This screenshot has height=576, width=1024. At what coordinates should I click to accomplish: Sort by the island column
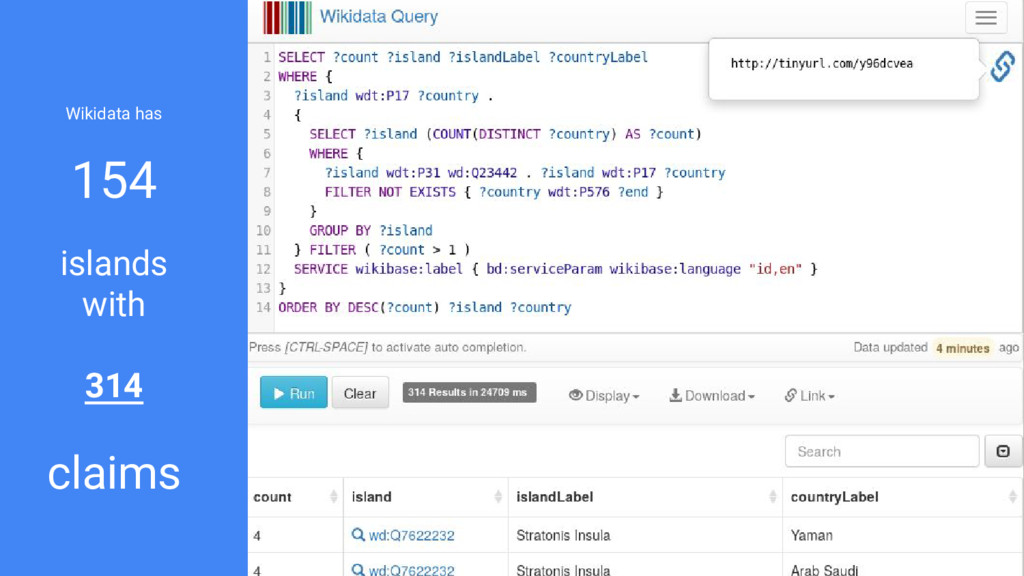(426, 497)
